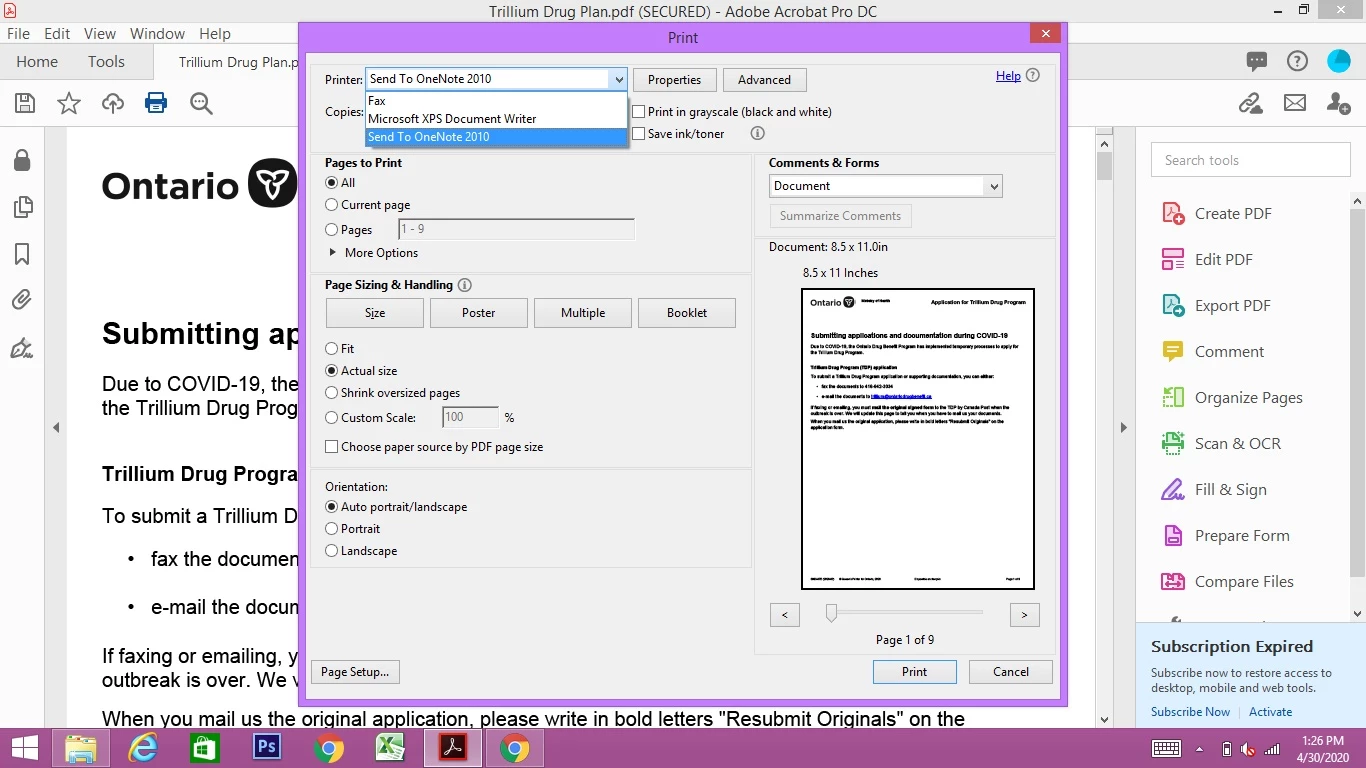Open the attachments paperclip panel

(x=22, y=300)
